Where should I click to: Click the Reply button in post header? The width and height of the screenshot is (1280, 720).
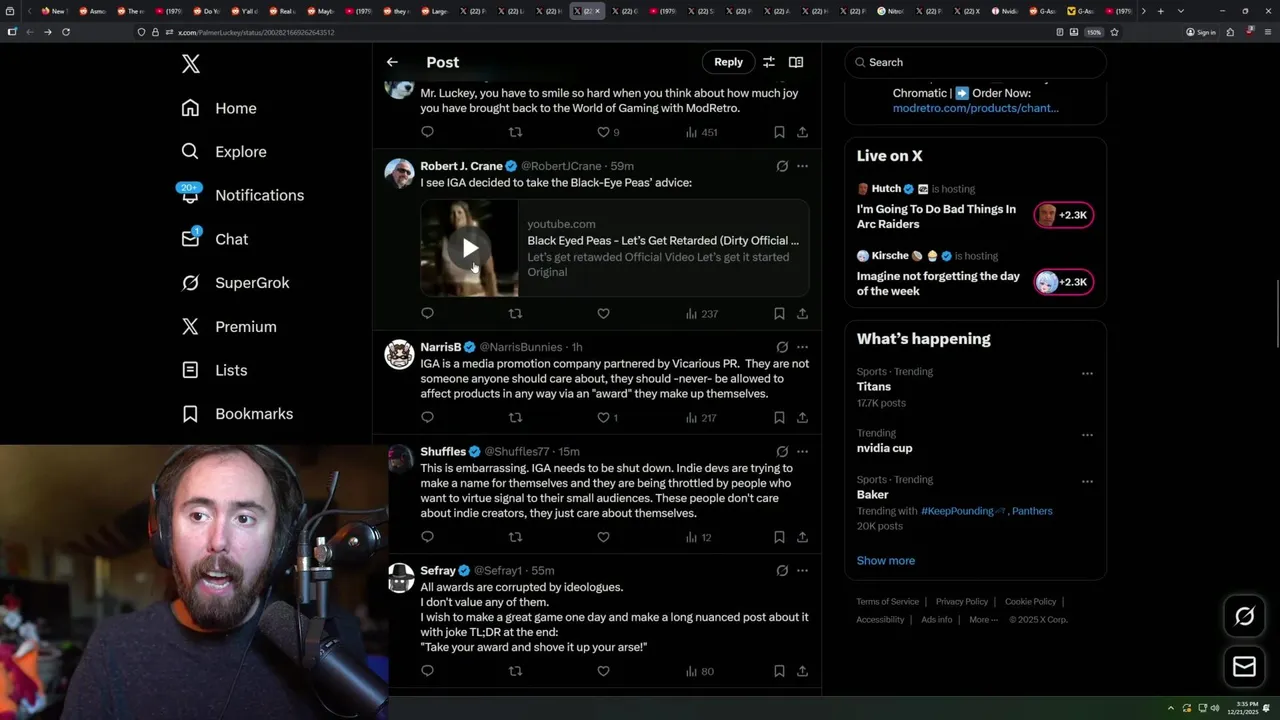pyautogui.click(x=728, y=62)
